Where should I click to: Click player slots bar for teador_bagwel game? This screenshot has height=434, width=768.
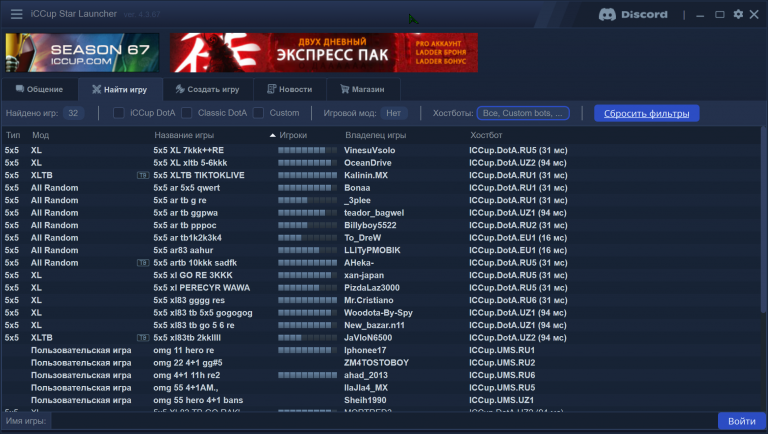(308, 213)
